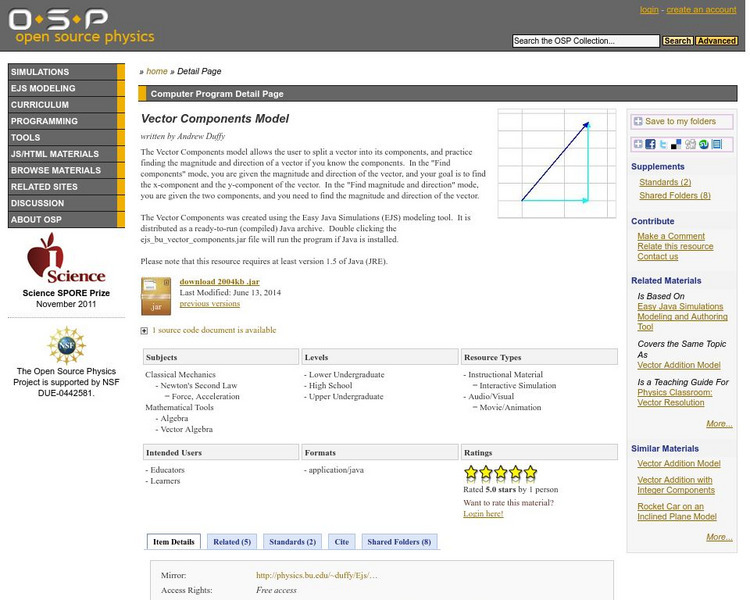The image size is (750, 600).
Task: Select BROWSE MATERIALS
Action: [66, 170]
